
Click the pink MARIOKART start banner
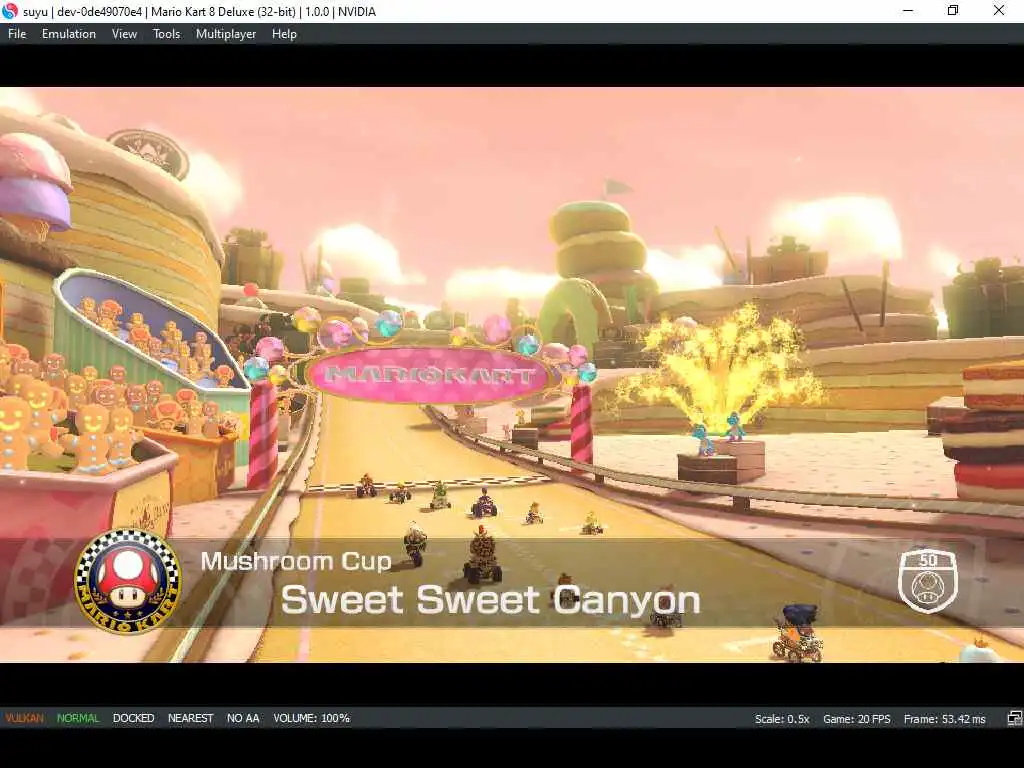(429, 375)
